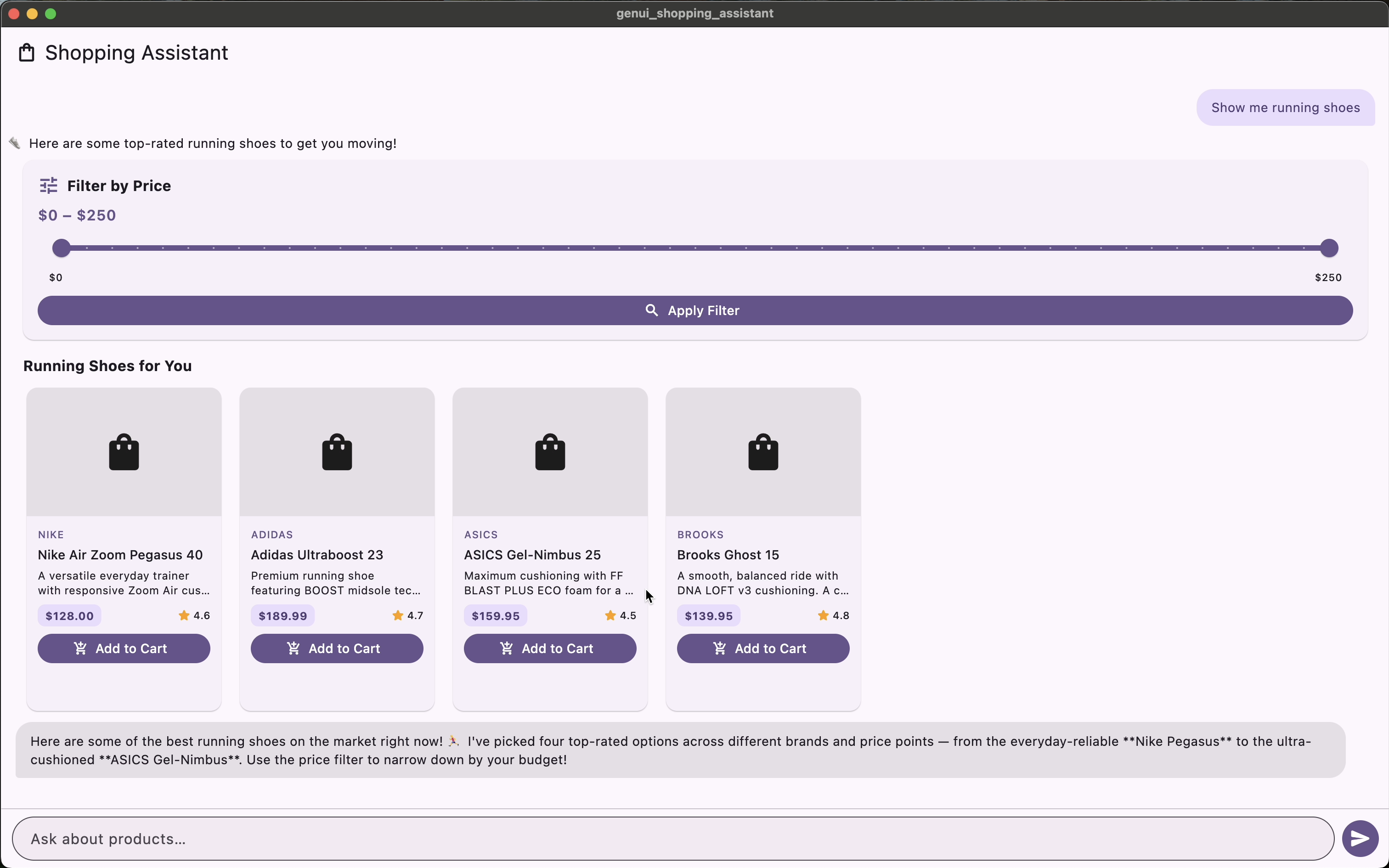This screenshot has height=868, width=1389.
Task: Click the Shopping Assistant title text
Action: [136, 53]
